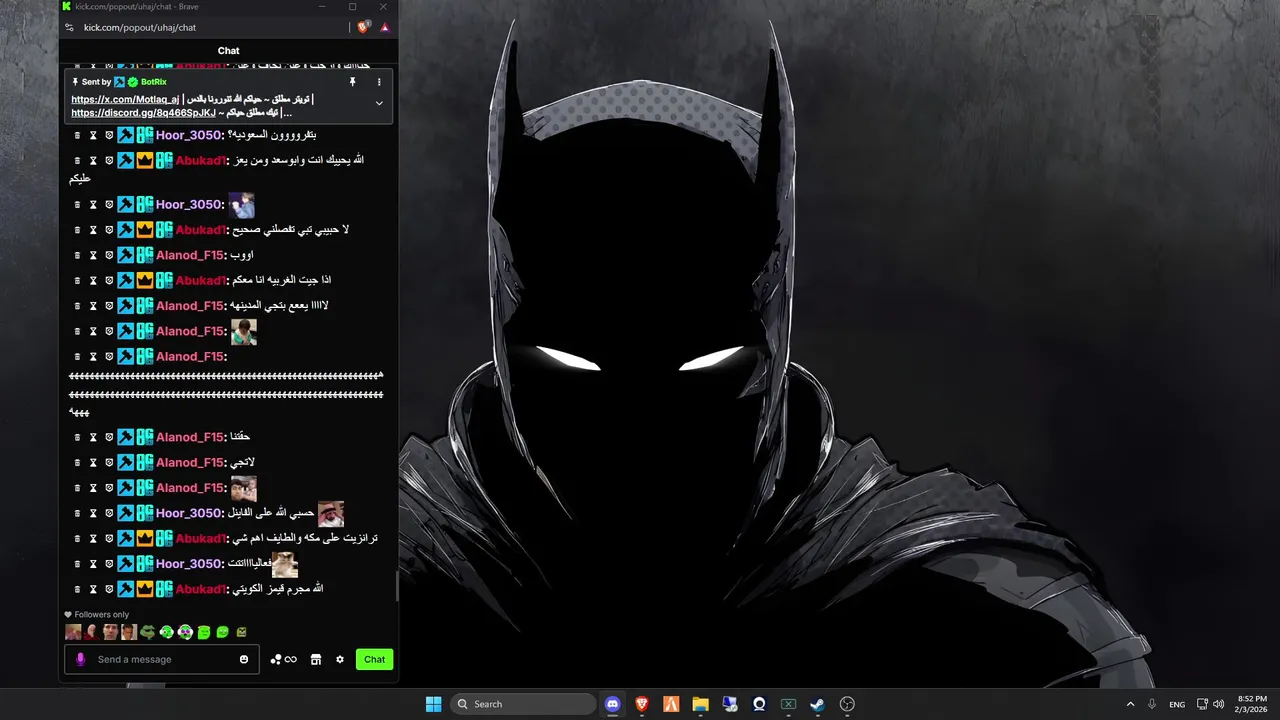Click the microphone icon in system tray
The image size is (1280, 720).
(1152, 704)
